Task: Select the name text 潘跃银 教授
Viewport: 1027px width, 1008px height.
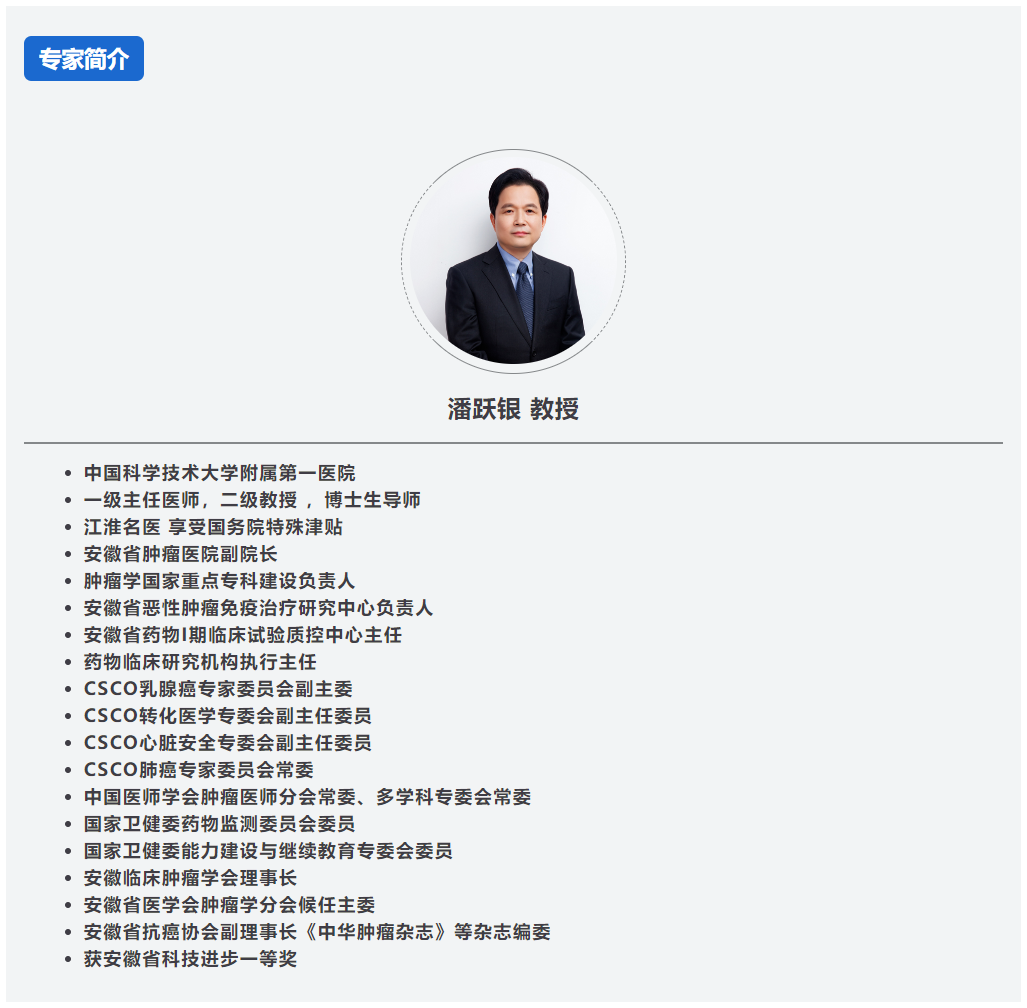Action: [513, 409]
